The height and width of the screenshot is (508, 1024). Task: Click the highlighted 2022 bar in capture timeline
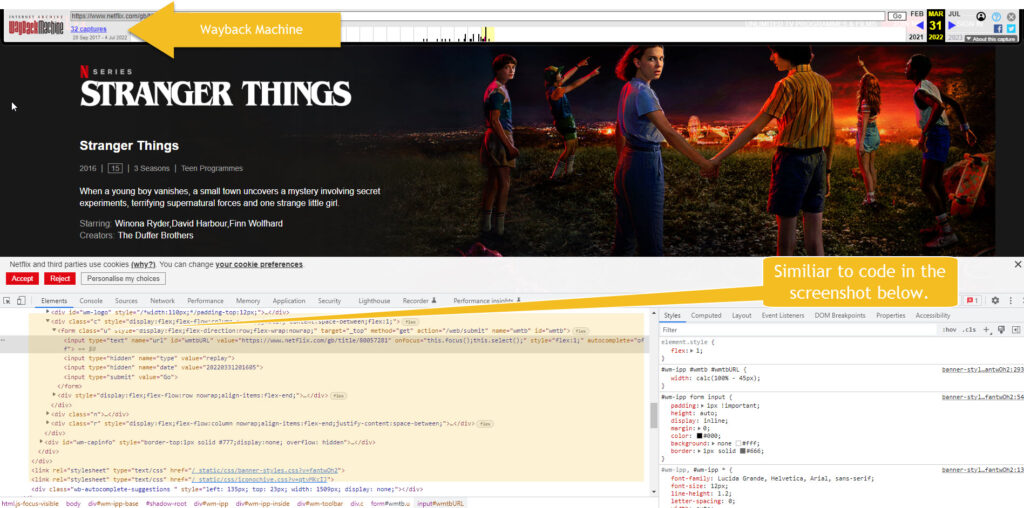(x=486, y=34)
